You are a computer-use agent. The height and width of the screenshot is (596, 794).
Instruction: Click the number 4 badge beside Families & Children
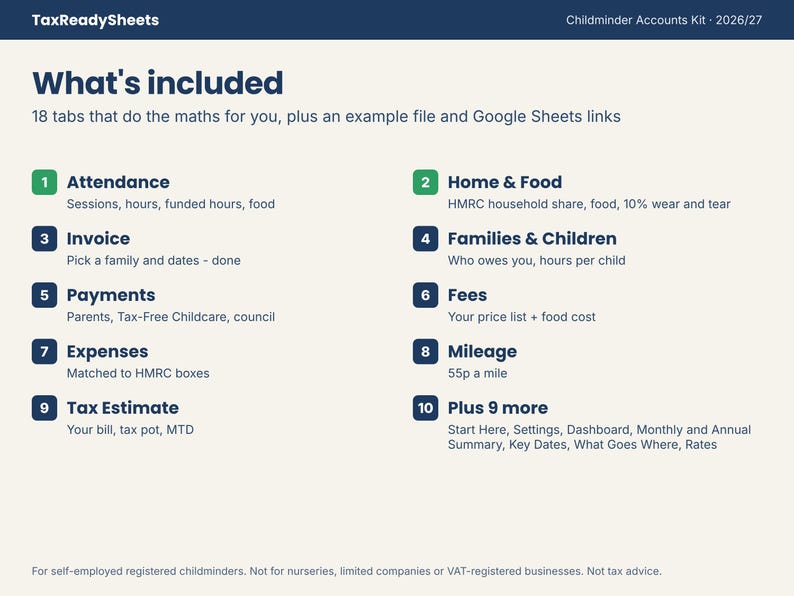425,239
